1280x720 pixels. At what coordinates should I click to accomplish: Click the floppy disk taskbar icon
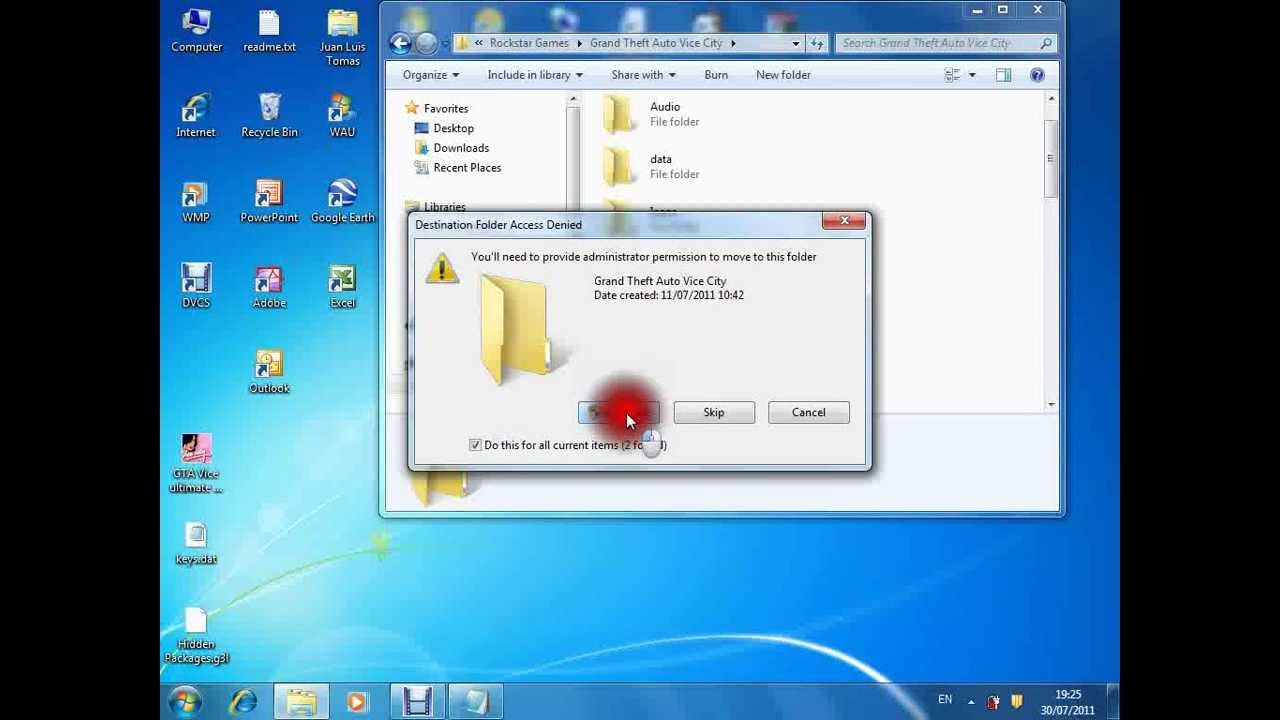(417, 702)
